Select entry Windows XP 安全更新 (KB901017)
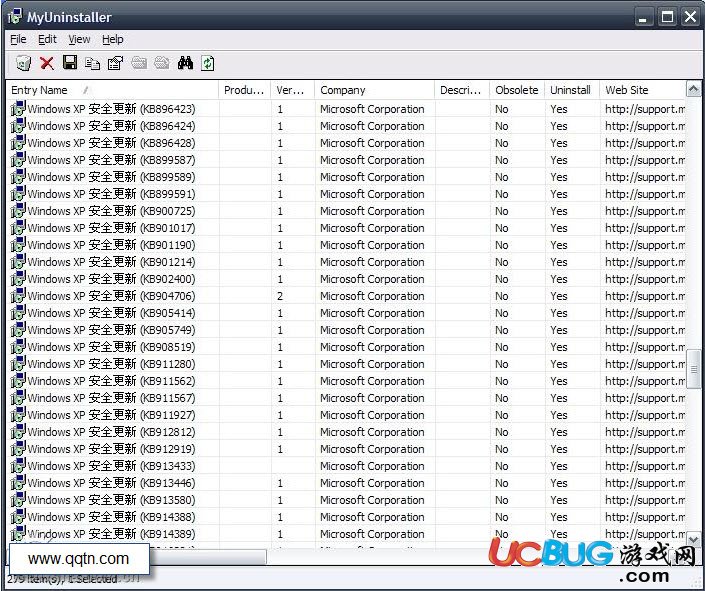Viewport: 705px width, 591px height. click(111, 228)
